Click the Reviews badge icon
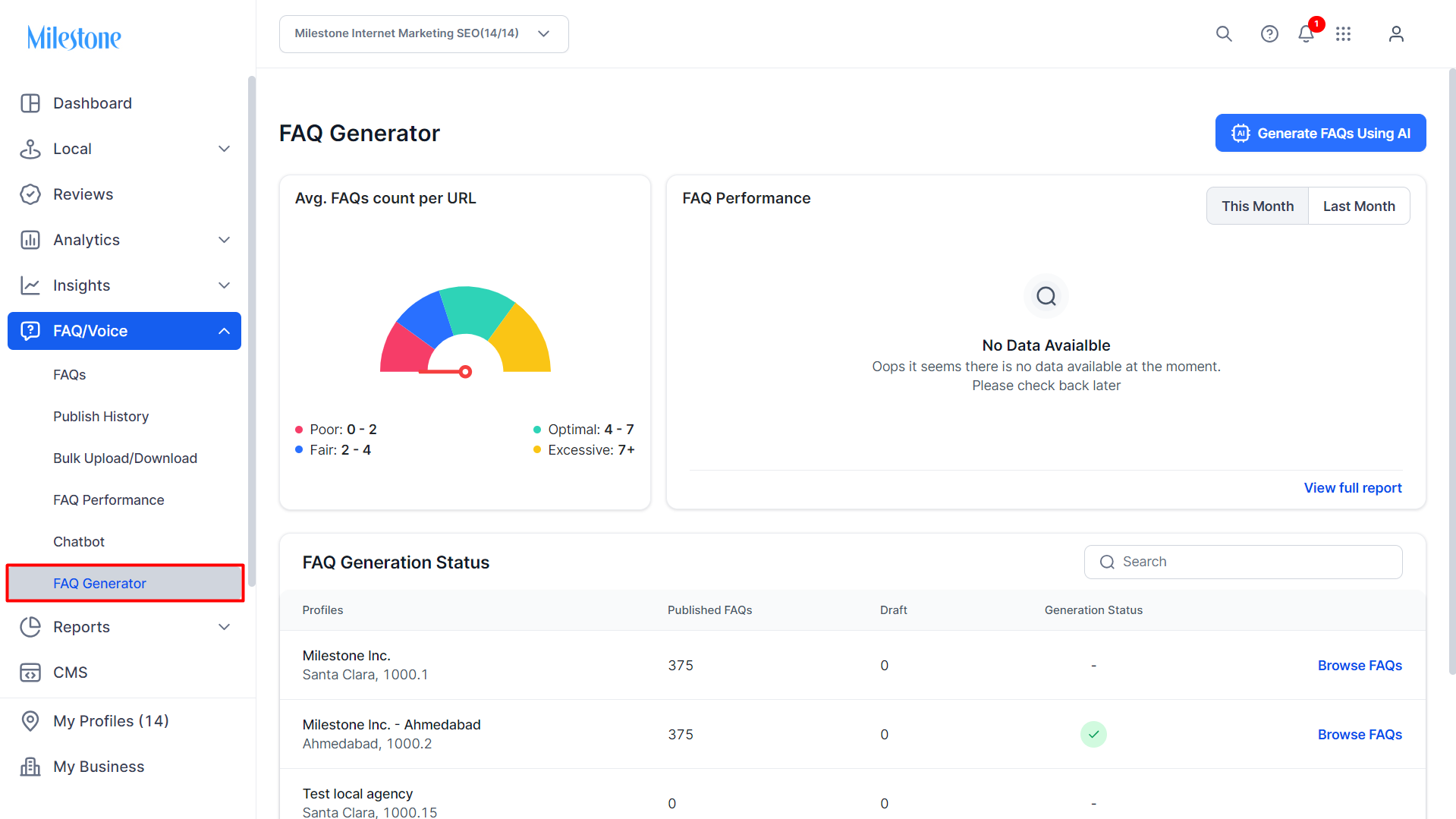Screen dimensions: 1456x819 point(30,194)
